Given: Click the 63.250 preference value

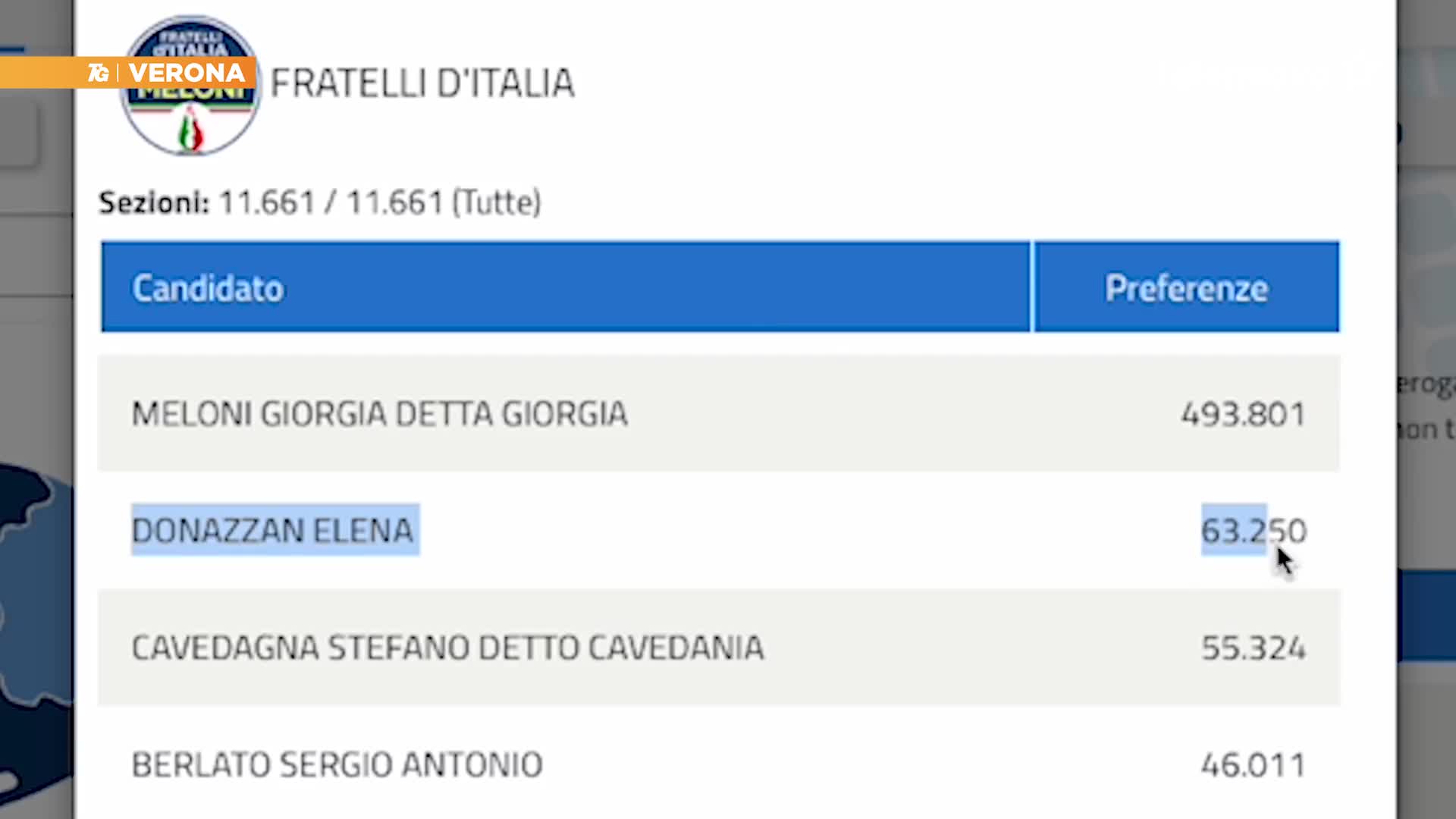Looking at the screenshot, I should coord(1253,530).
